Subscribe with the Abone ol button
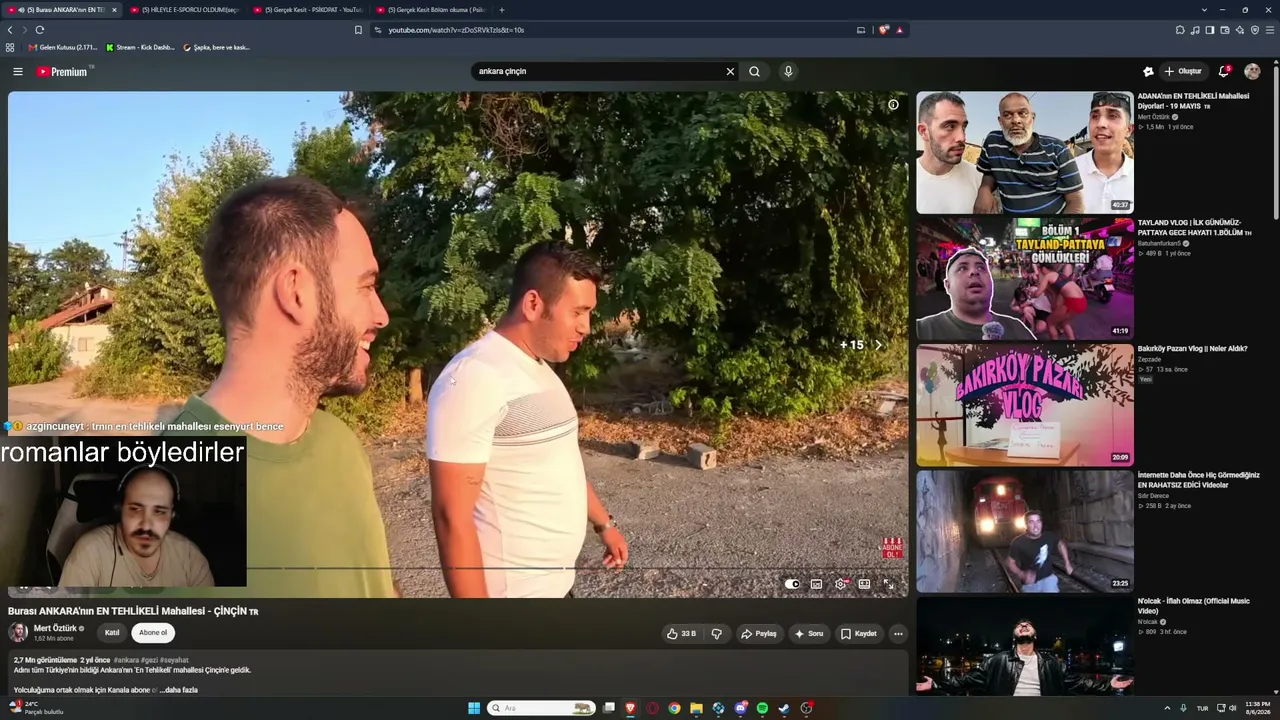The image size is (1280, 720). tap(153, 632)
